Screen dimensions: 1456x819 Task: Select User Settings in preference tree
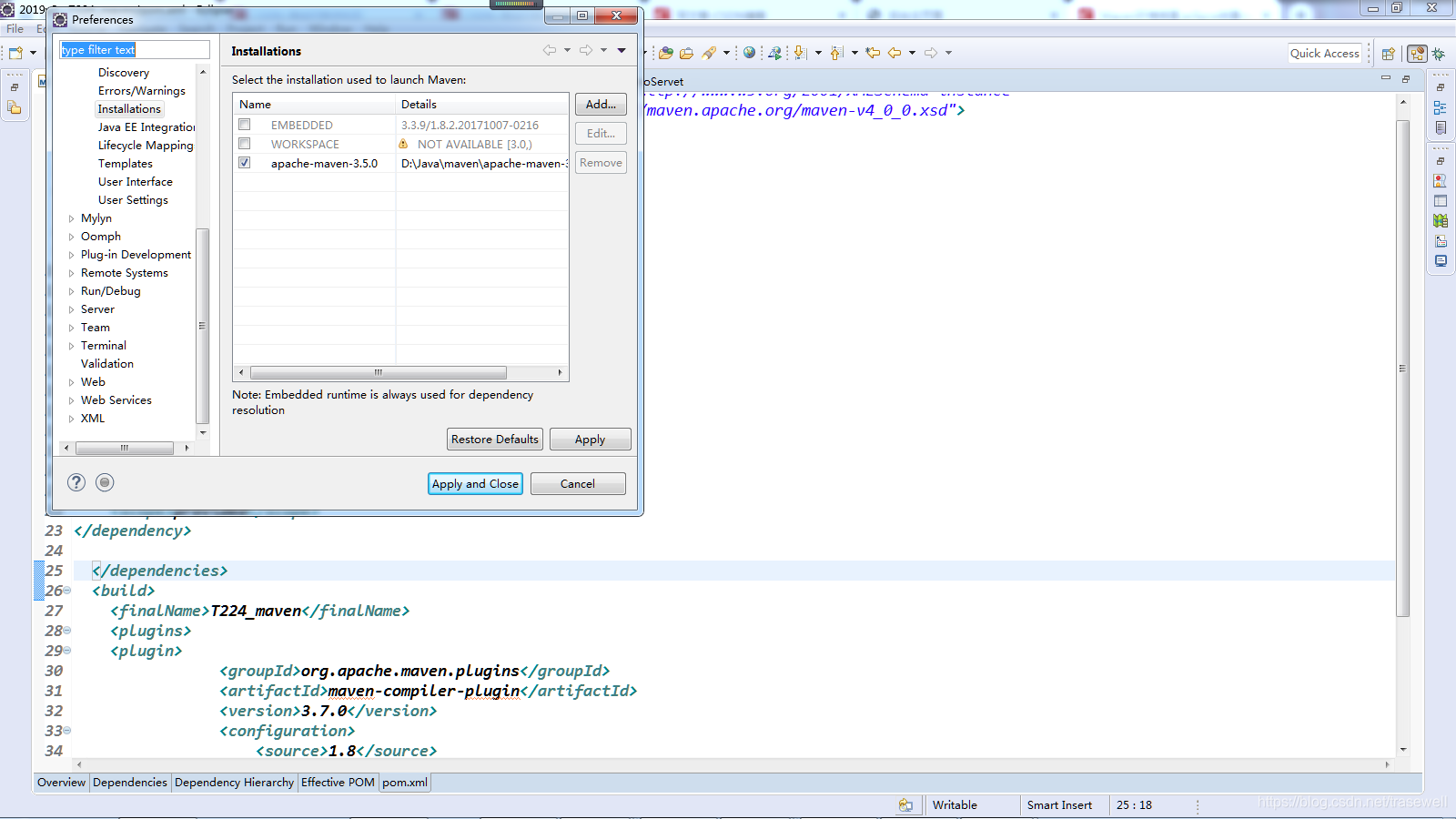click(x=133, y=200)
